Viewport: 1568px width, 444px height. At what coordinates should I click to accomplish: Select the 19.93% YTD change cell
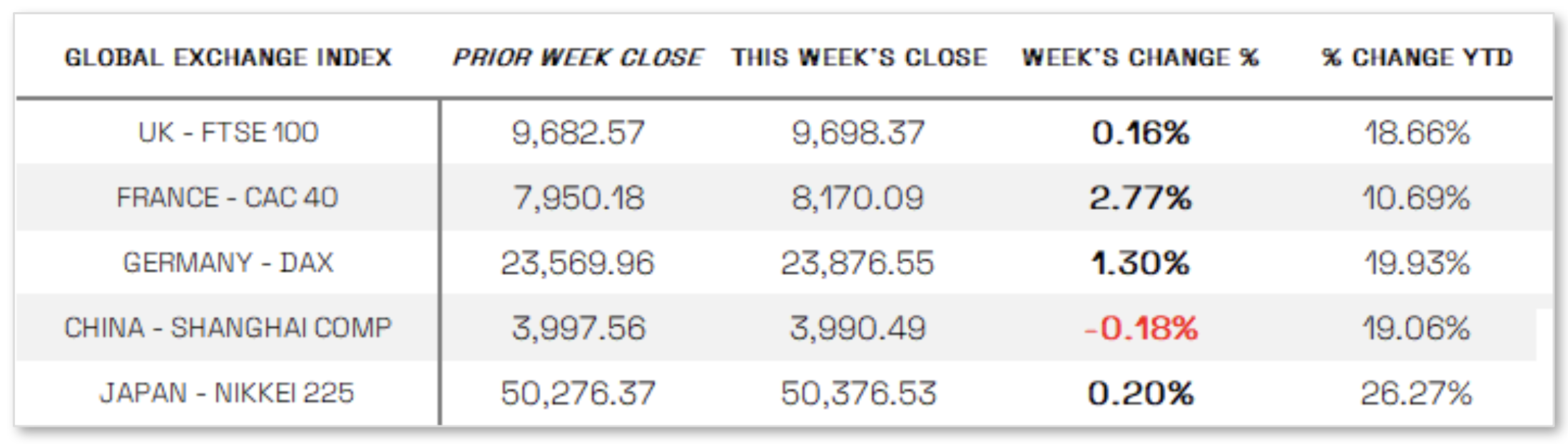[x=1417, y=263]
